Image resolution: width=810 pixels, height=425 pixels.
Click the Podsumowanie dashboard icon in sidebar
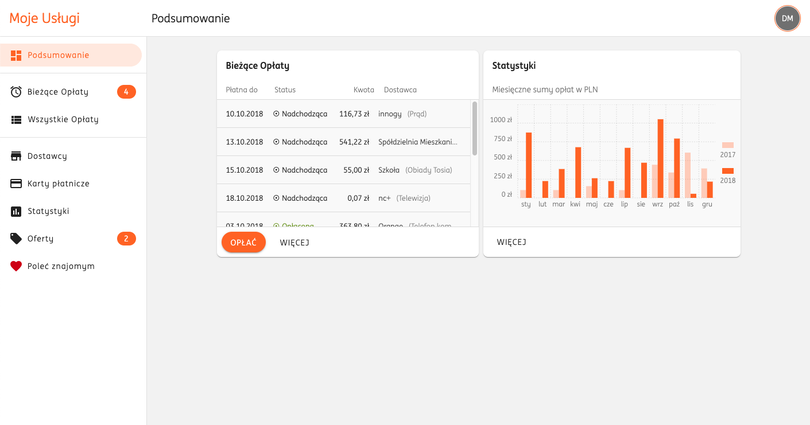point(16,55)
